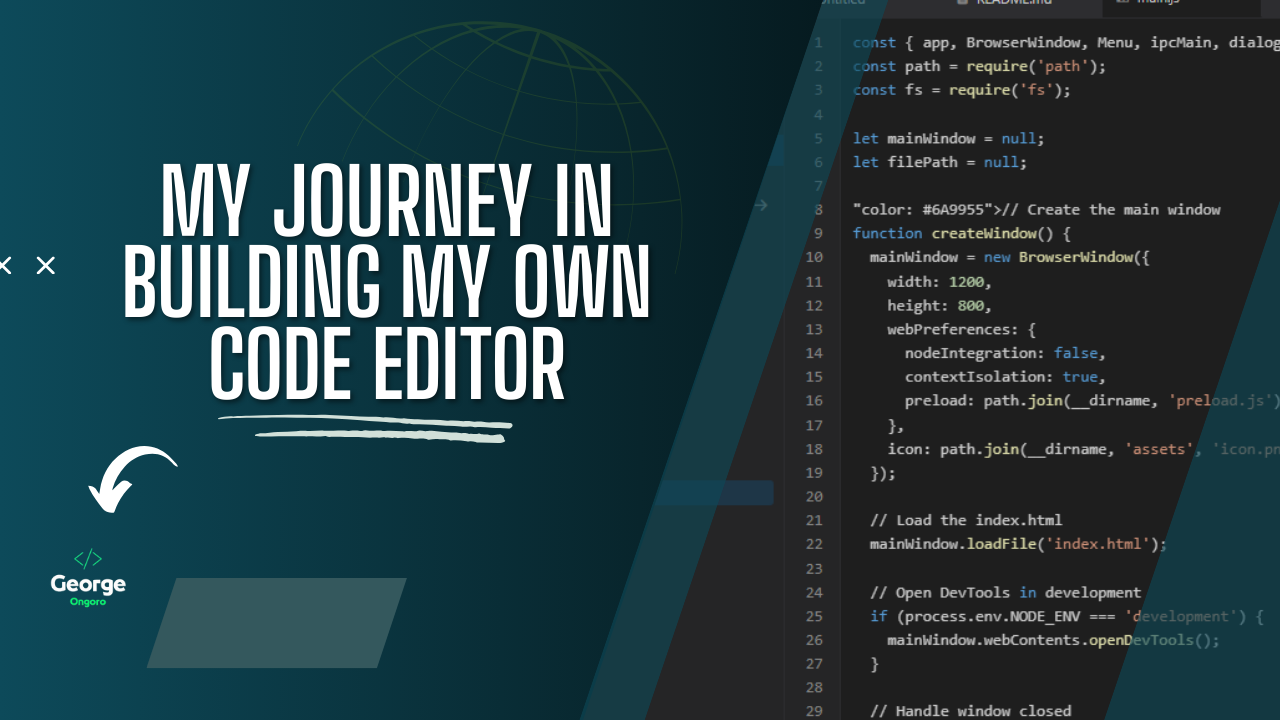Select the 'index.html' string on line 22

point(1098,544)
